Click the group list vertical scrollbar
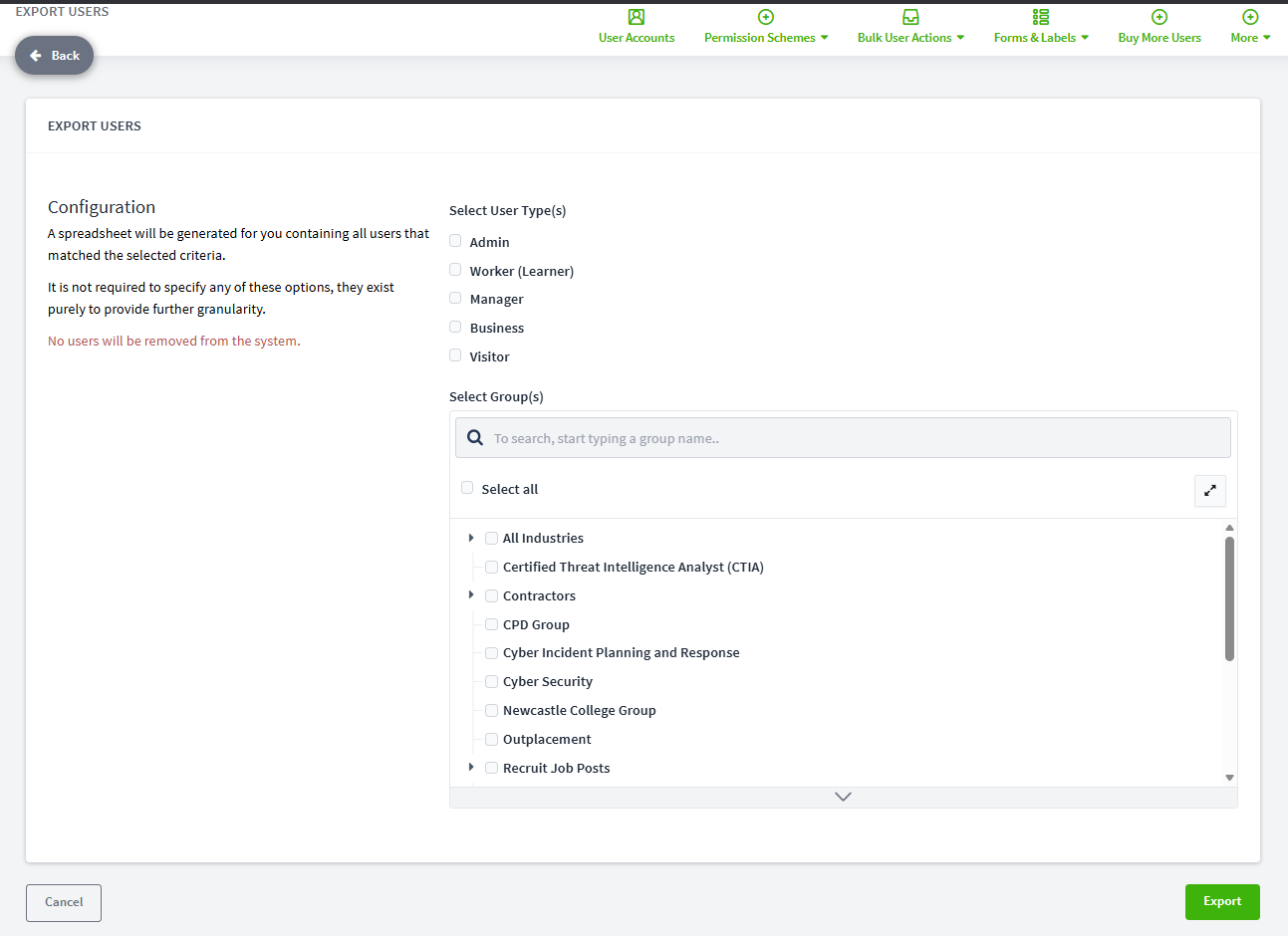The height and width of the screenshot is (936, 1288). pyautogui.click(x=1229, y=598)
